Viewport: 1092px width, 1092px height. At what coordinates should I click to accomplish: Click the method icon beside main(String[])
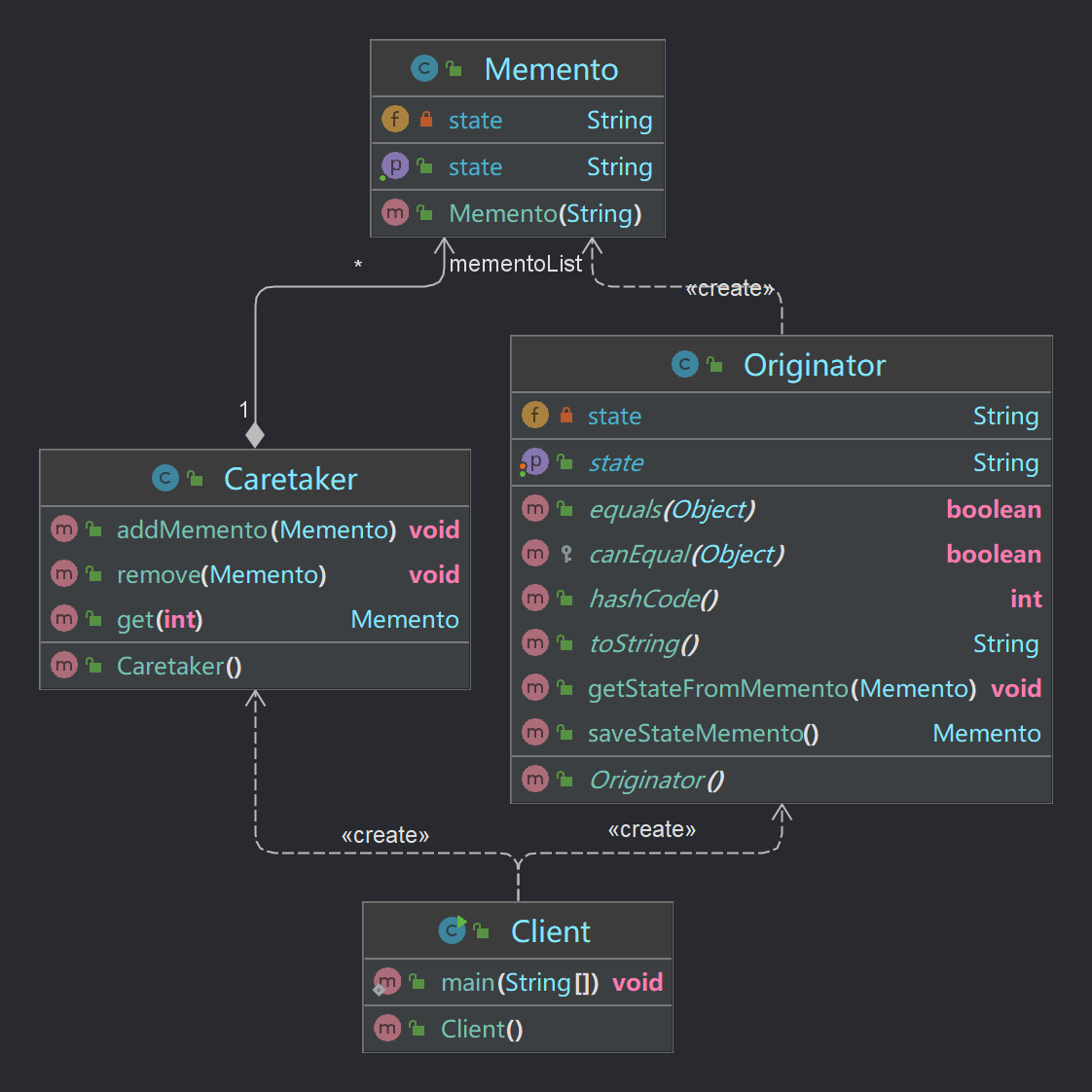387,982
